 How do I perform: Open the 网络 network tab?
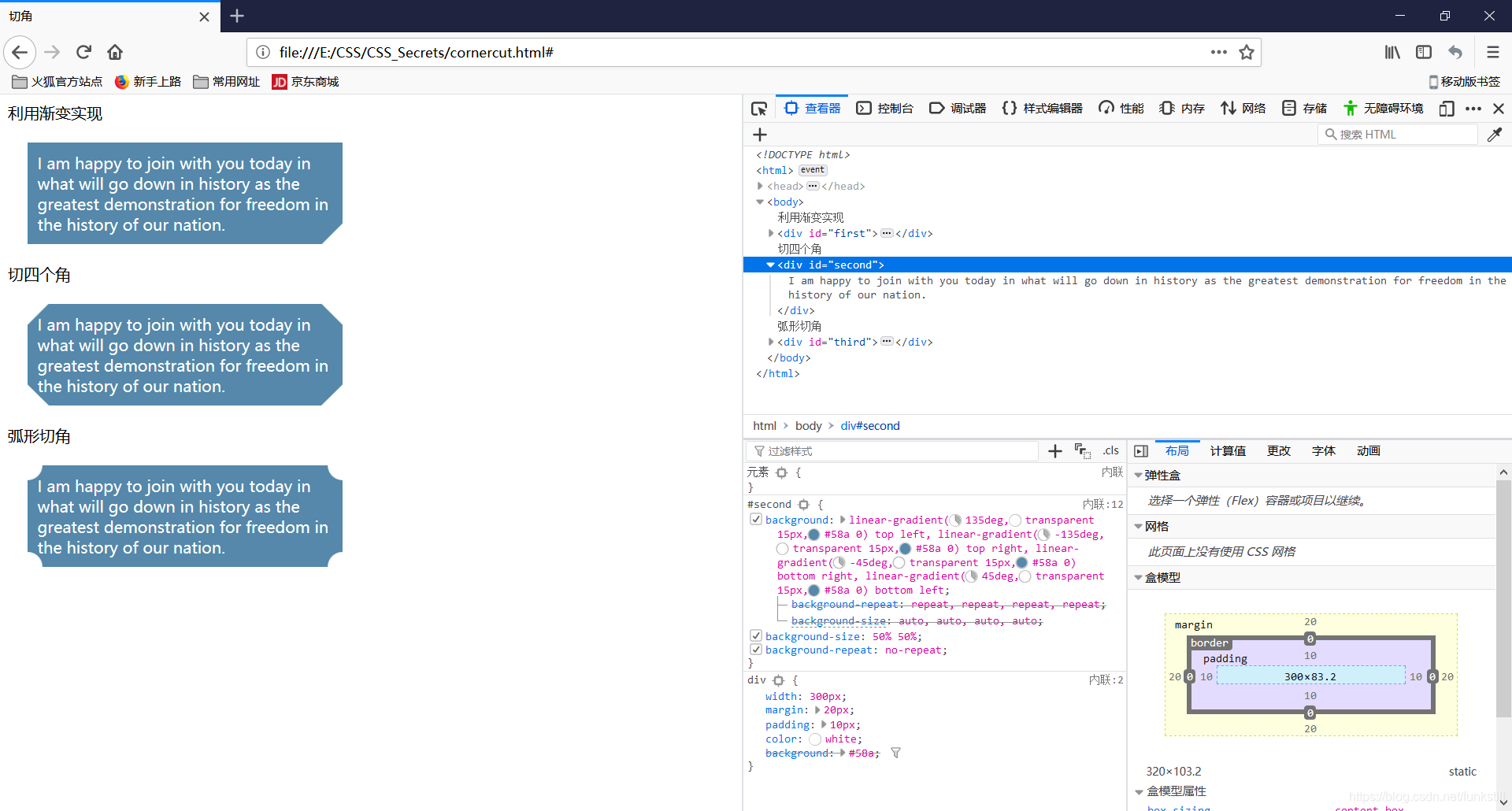[x=1243, y=109]
